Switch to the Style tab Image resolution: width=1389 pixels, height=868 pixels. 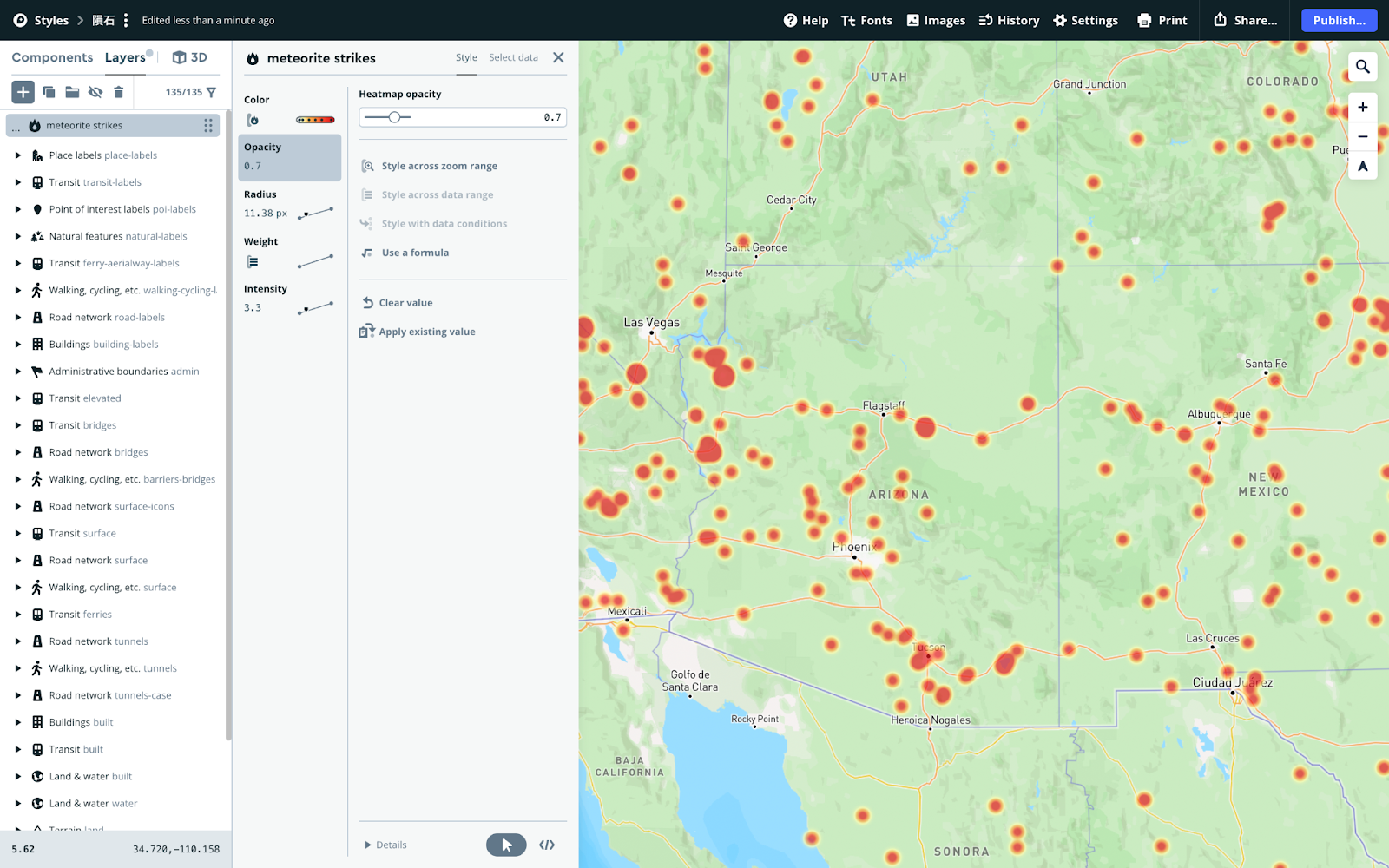tap(466, 57)
